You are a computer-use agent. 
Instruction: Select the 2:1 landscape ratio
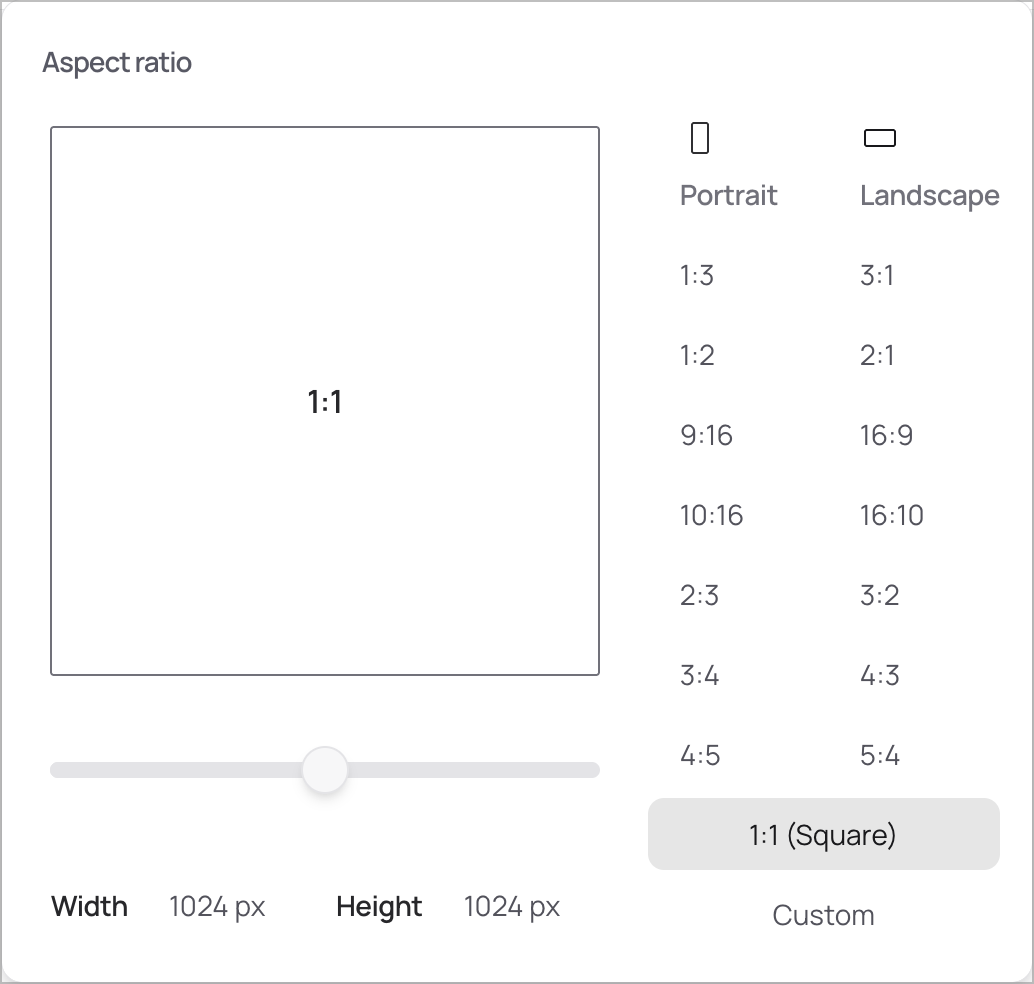pyautogui.click(x=878, y=355)
